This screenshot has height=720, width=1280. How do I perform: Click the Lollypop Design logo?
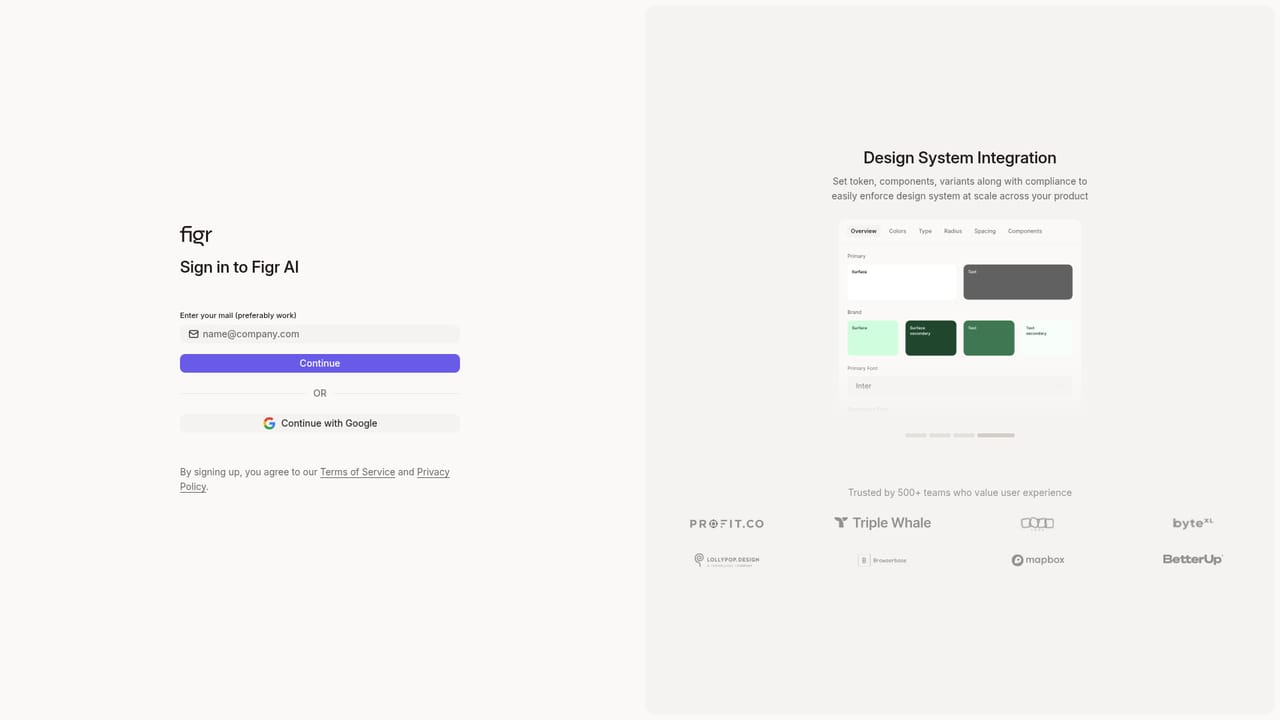coord(727,560)
